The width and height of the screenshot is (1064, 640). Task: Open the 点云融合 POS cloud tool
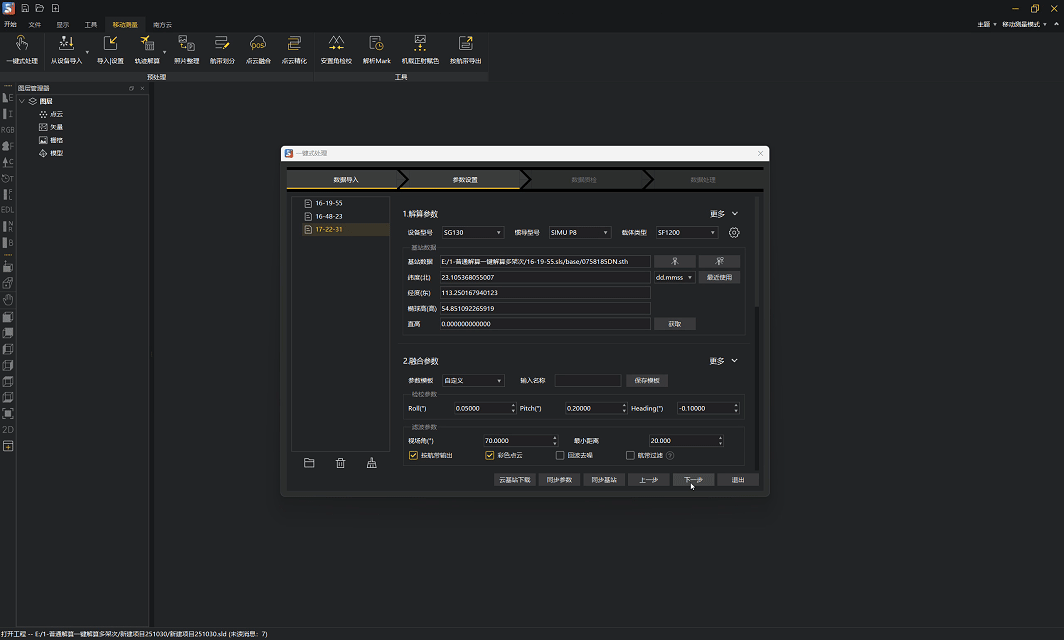tap(258, 43)
